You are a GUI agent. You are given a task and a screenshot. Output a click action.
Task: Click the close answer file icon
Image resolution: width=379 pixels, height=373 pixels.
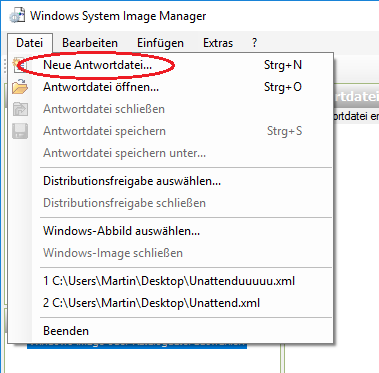click(x=20, y=109)
